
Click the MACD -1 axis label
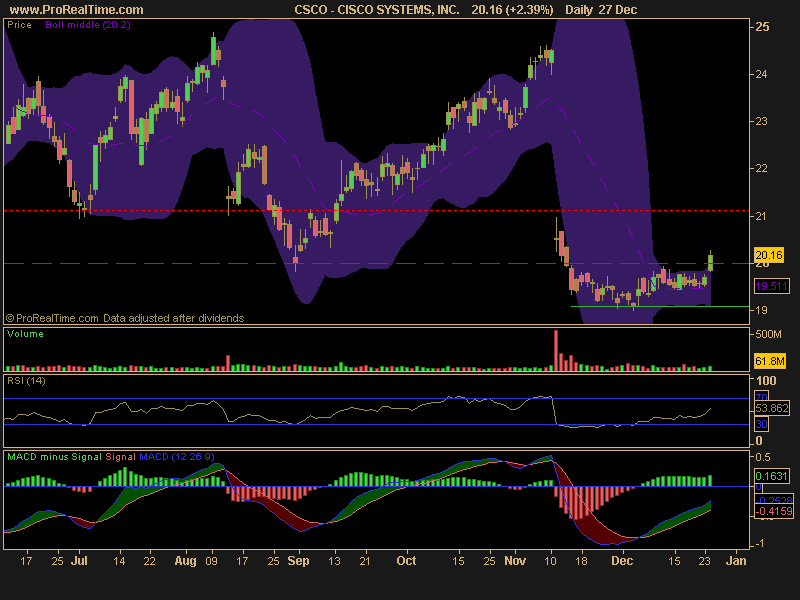[x=760, y=544]
